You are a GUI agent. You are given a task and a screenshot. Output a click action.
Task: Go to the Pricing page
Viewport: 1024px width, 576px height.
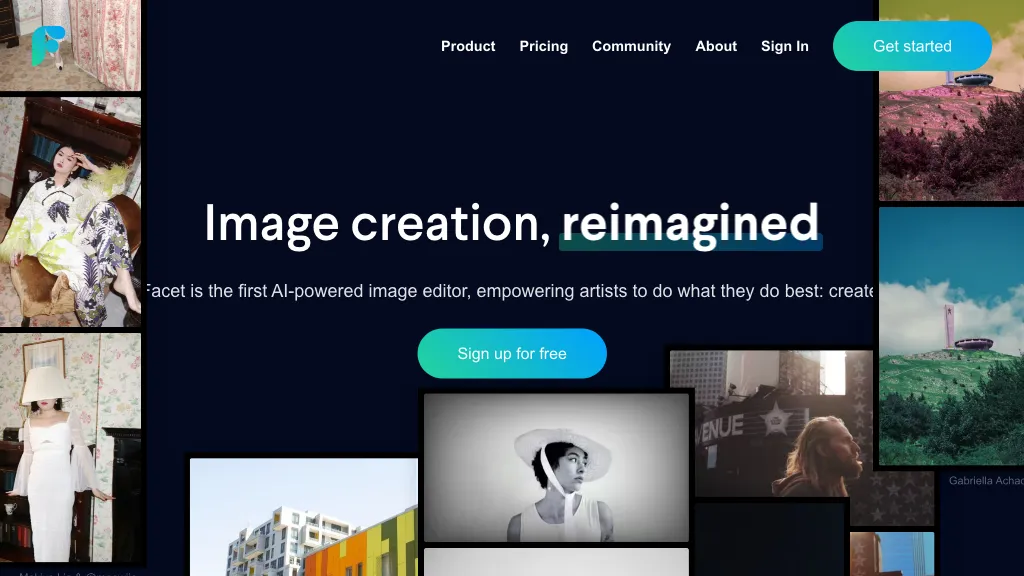543,46
